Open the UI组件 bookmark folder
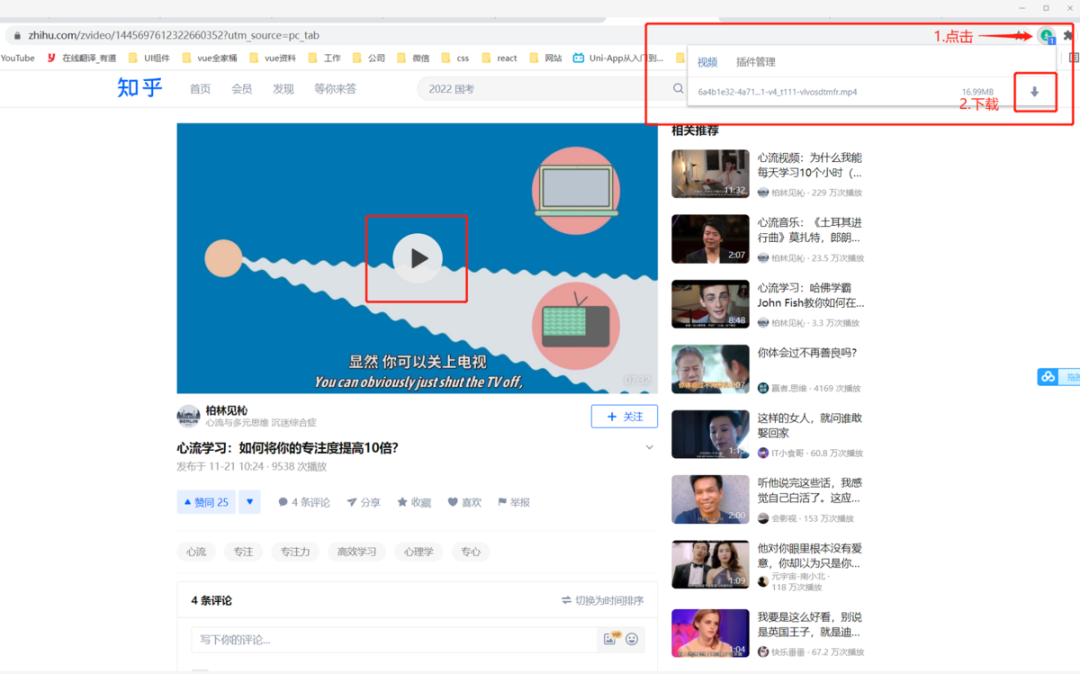 pos(149,58)
